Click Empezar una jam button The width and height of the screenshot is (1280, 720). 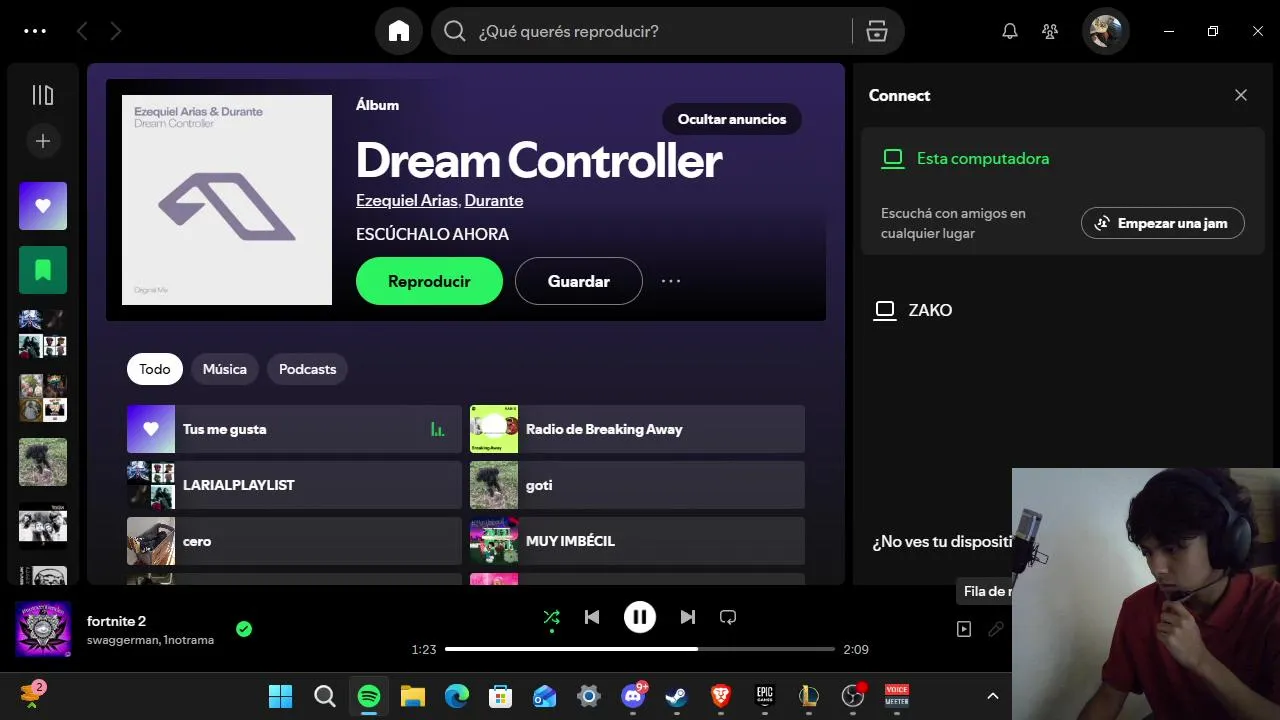click(1163, 223)
